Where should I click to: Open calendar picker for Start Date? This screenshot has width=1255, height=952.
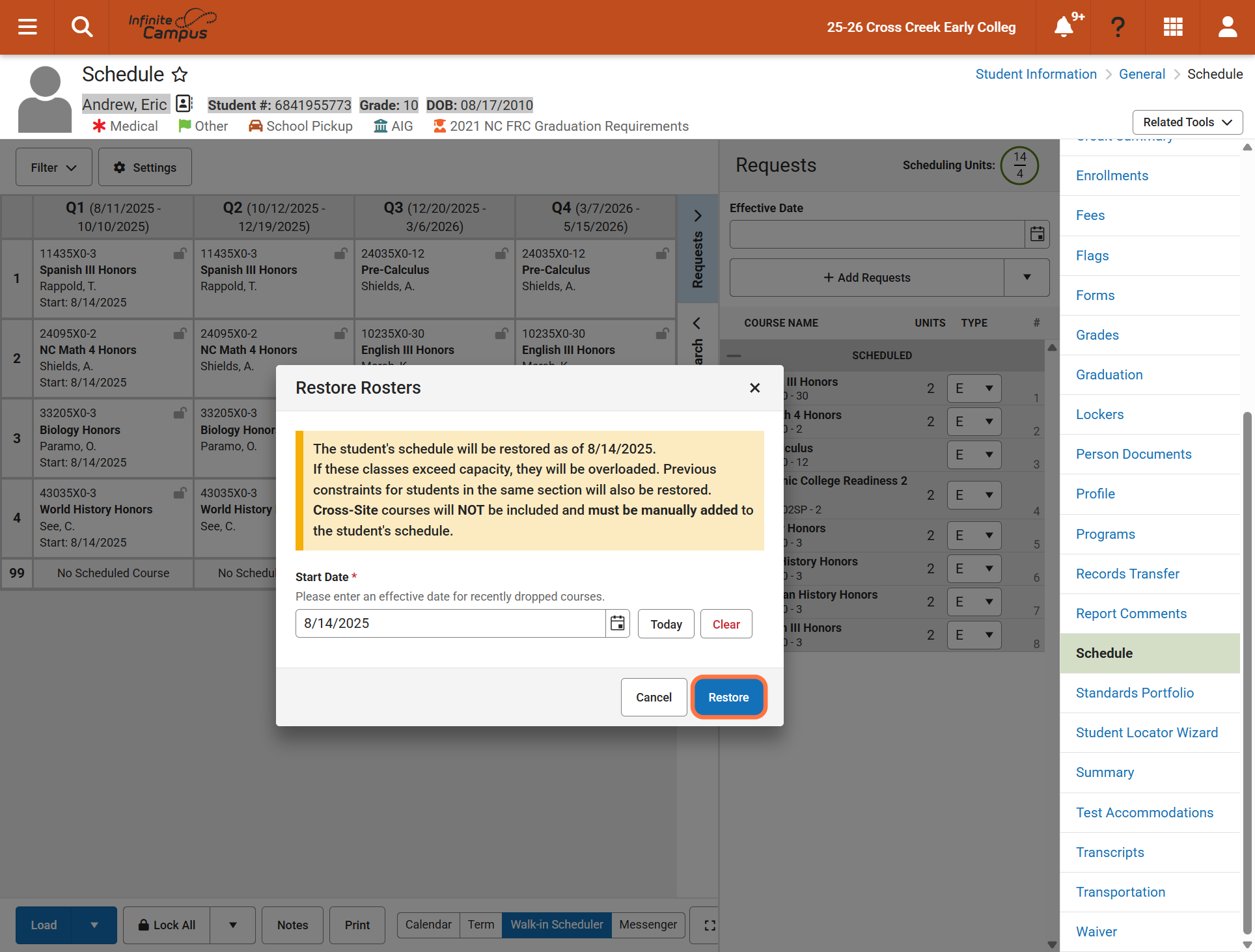(x=618, y=623)
